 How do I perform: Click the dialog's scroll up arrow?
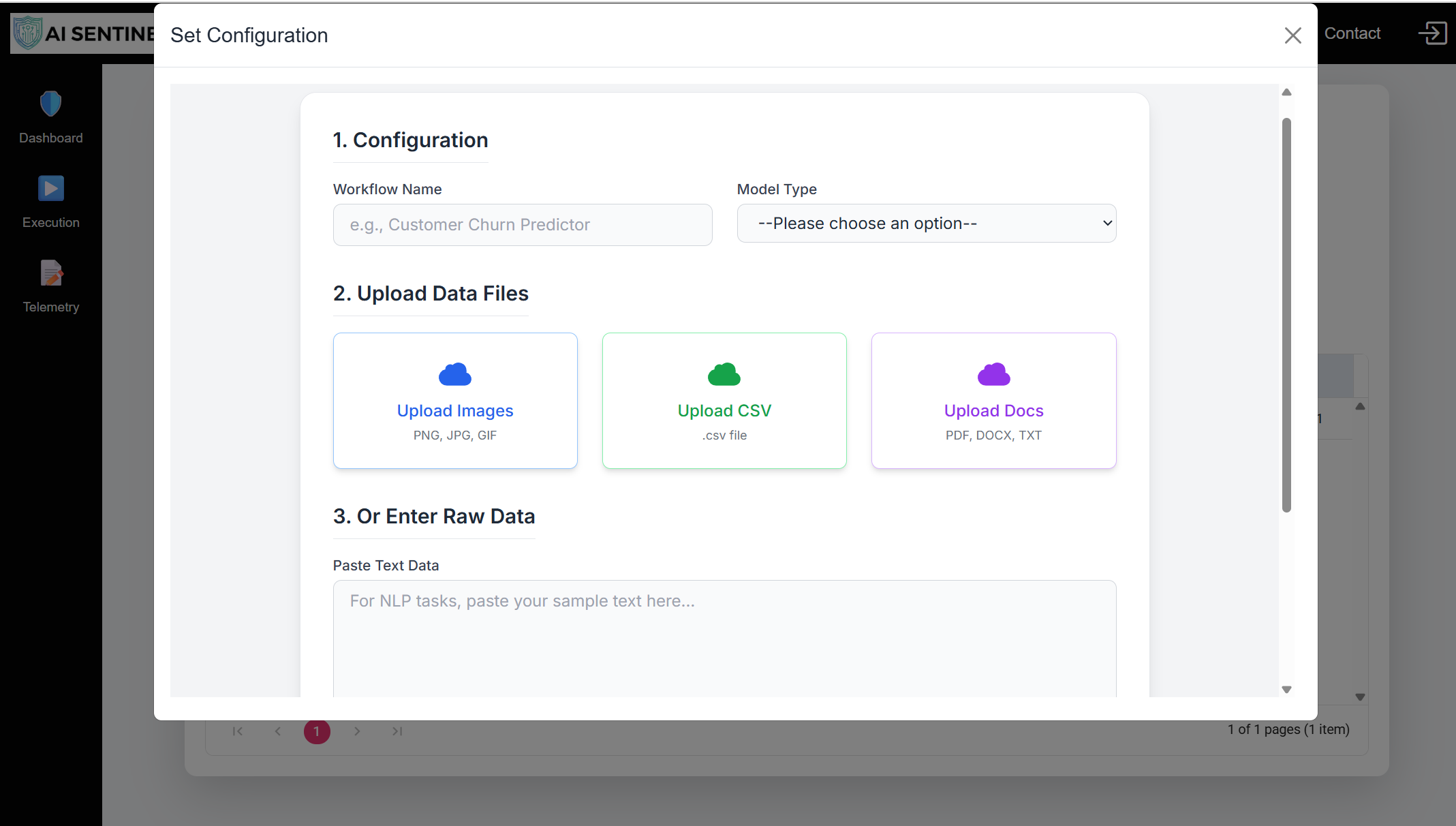[x=1286, y=93]
